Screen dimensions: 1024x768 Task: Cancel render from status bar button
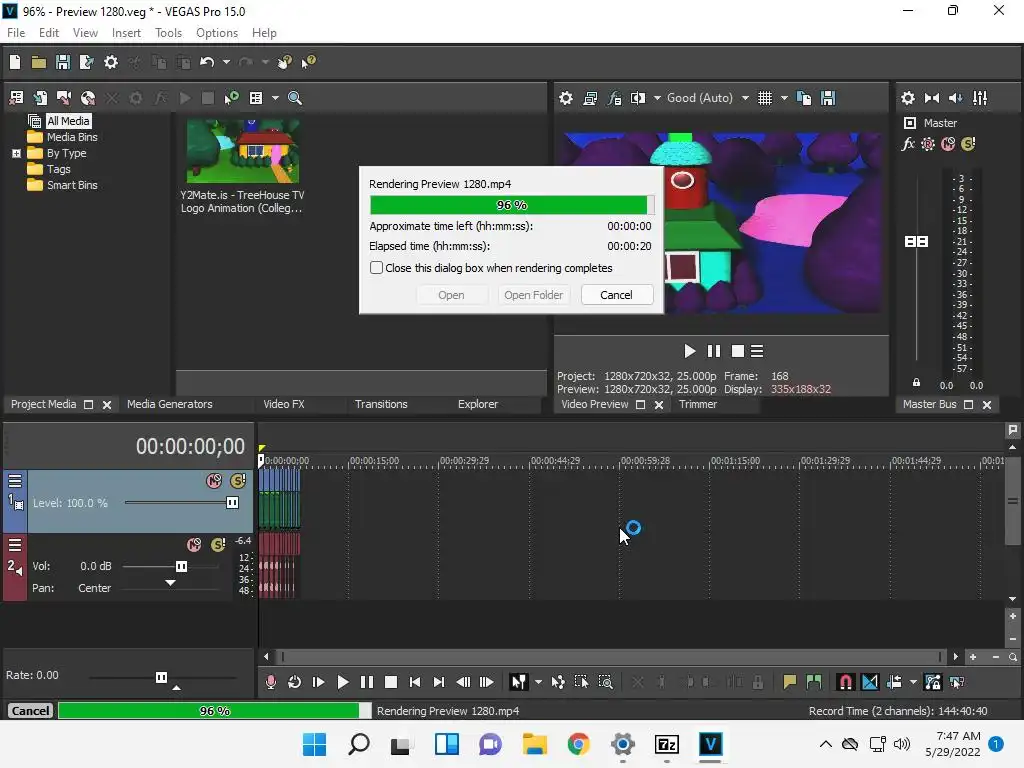point(30,711)
